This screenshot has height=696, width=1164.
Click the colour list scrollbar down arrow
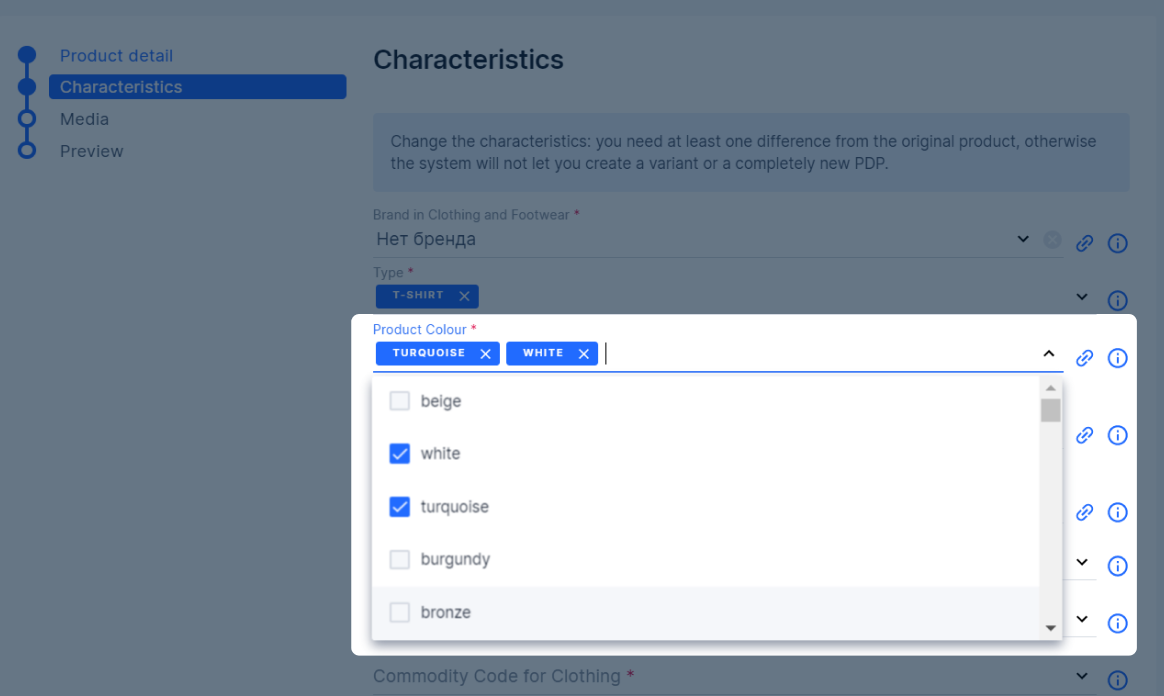click(1050, 628)
